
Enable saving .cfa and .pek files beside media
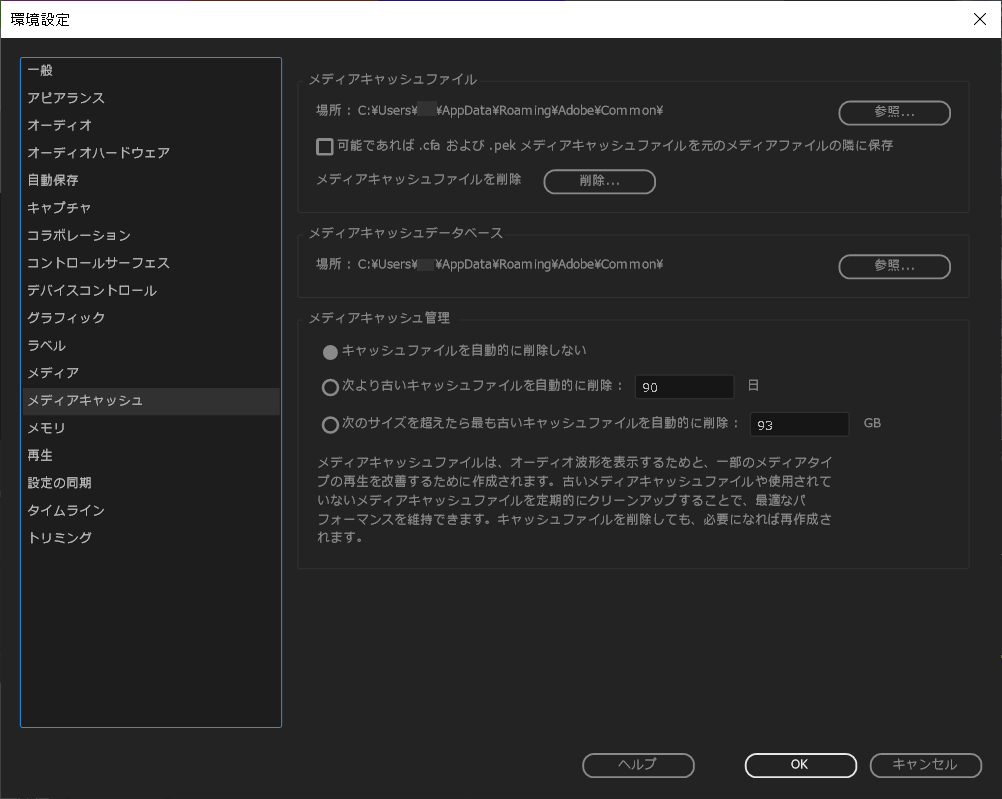pyautogui.click(x=324, y=146)
